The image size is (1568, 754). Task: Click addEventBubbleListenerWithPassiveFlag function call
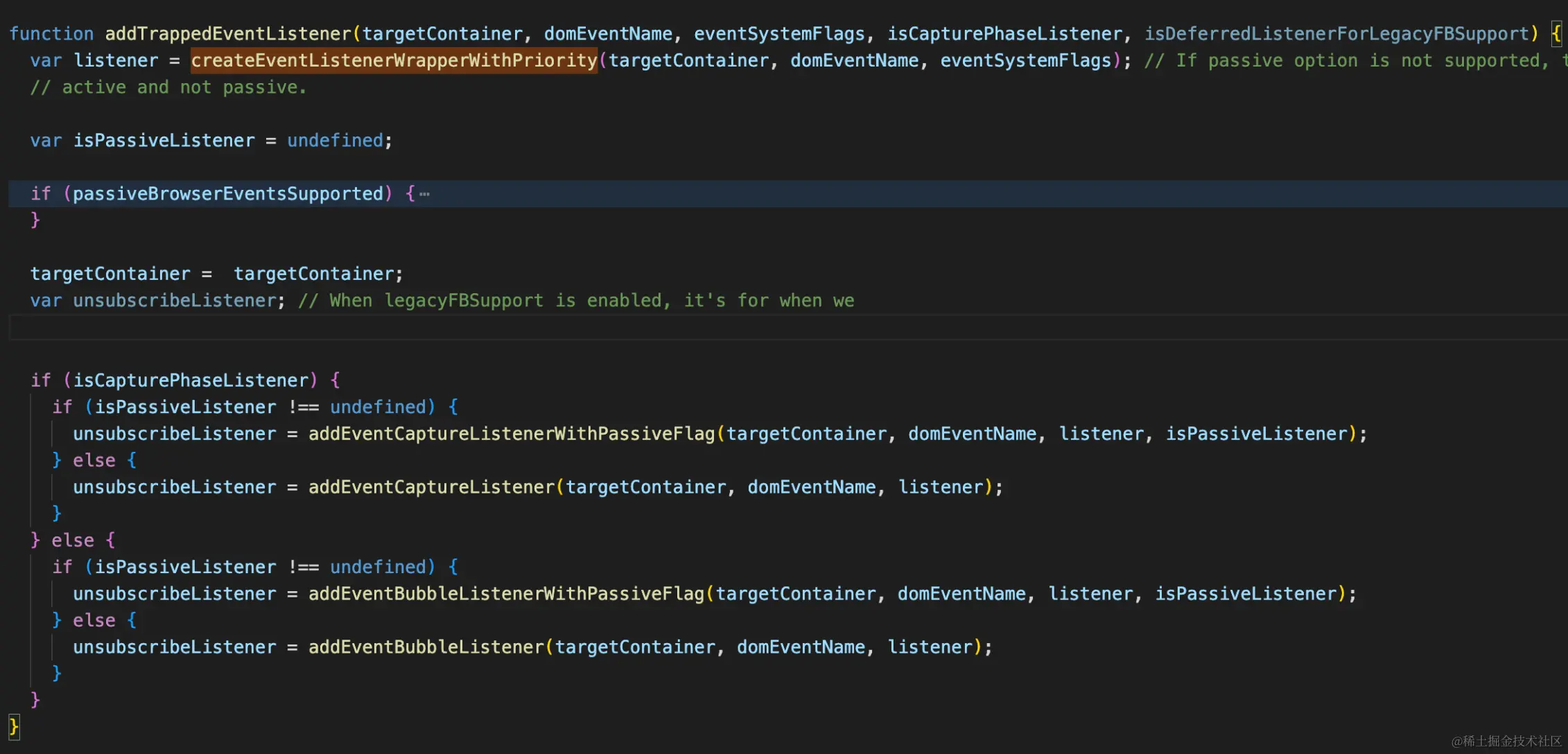pos(505,594)
